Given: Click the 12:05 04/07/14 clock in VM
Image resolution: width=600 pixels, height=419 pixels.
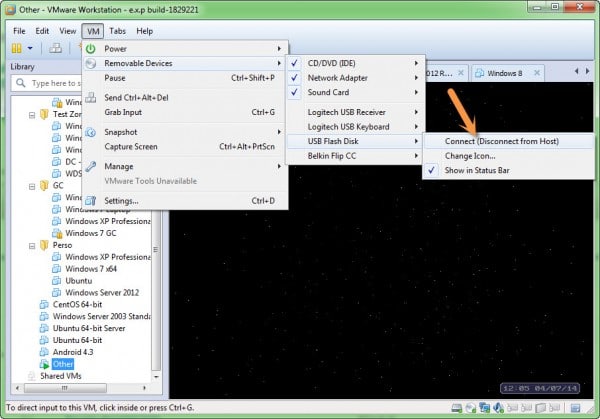Looking at the screenshot, I should pyautogui.click(x=540, y=388).
